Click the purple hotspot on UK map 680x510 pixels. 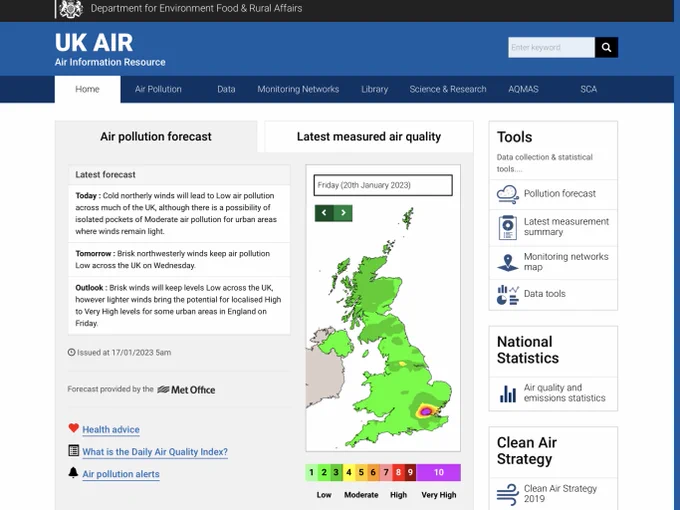click(x=426, y=411)
